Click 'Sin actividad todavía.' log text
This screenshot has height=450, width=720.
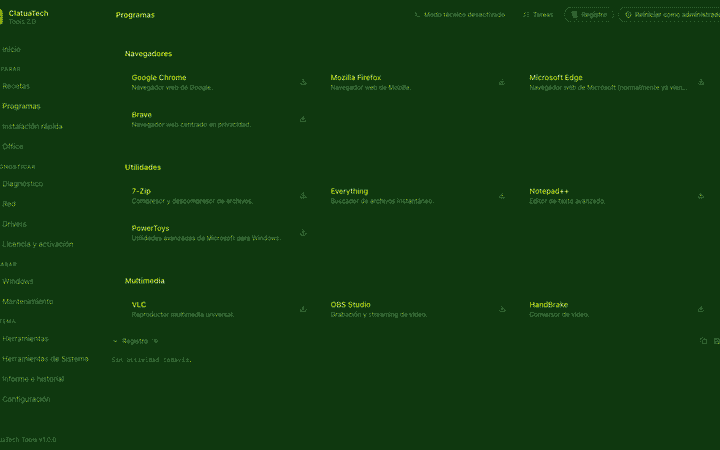point(152,360)
